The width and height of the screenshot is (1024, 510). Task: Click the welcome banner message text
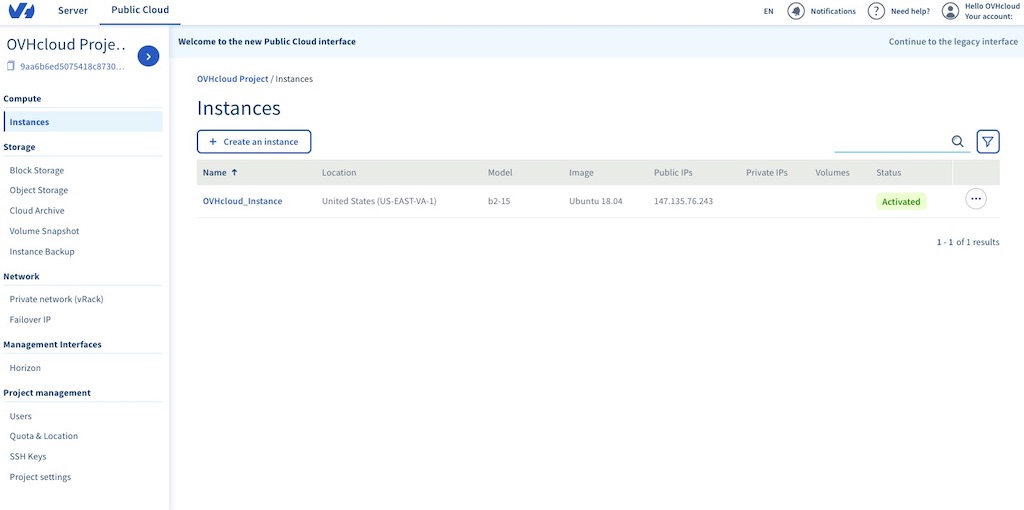[267, 41]
